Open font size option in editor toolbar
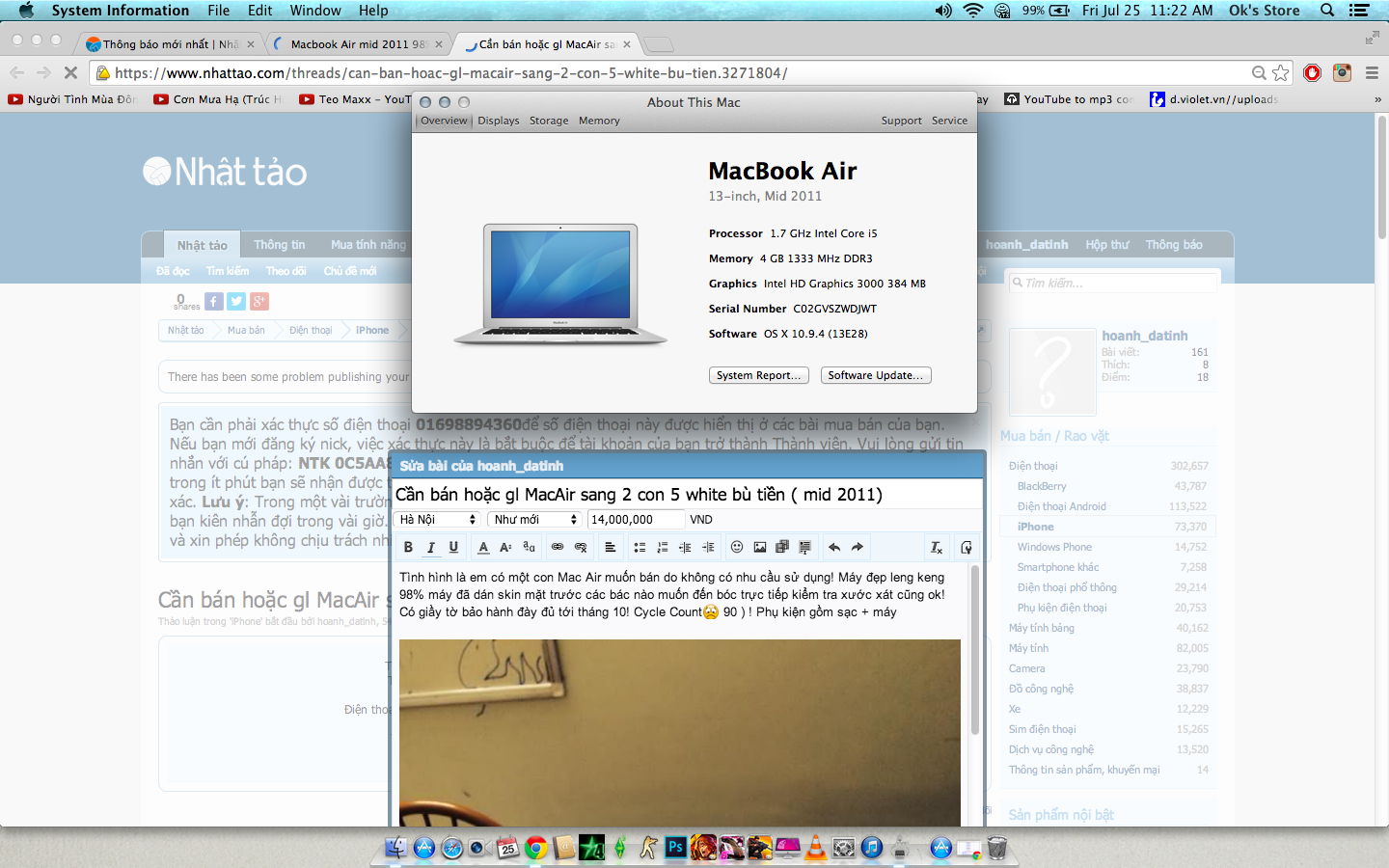This screenshot has height=868, width=1389. tap(505, 547)
